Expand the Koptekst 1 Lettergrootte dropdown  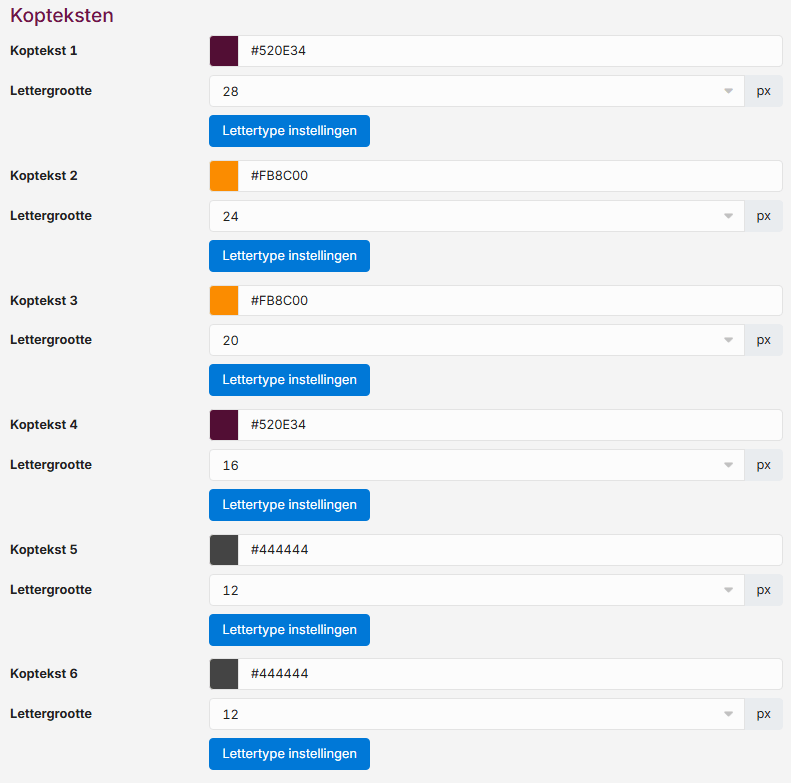(x=476, y=91)
